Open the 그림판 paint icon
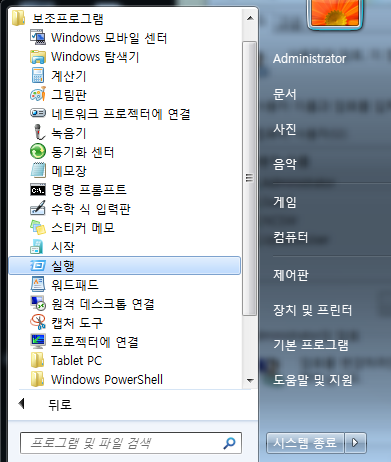 [38, 94]
